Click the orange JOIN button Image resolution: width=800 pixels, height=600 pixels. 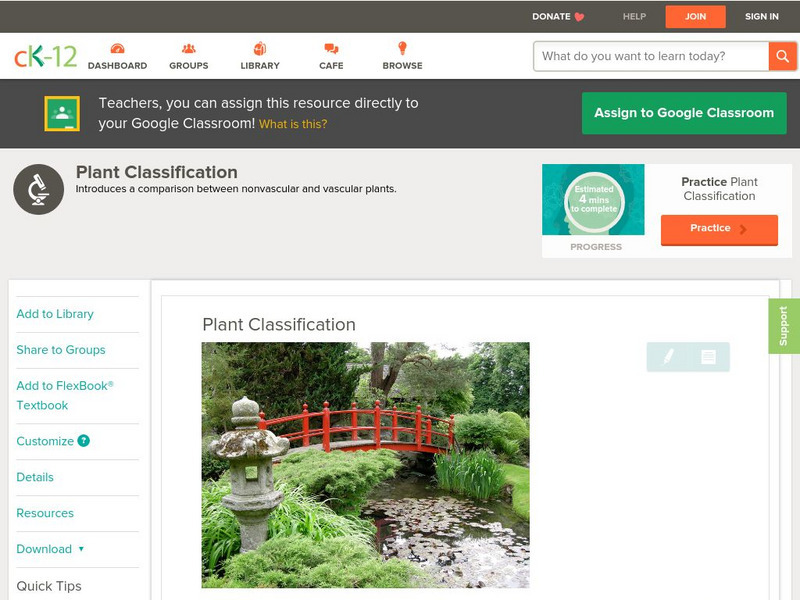(695, 17)
